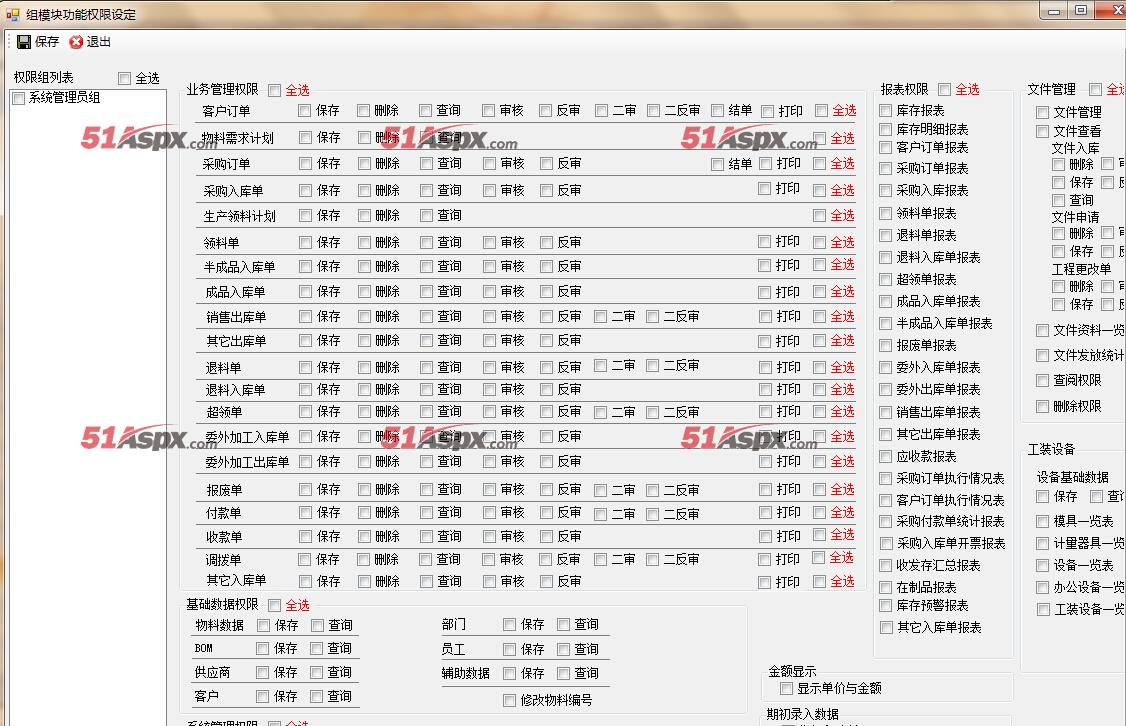Viewport: 1126px width, 726px height.
Task: Check the 模具一览表 option
Action: (x=1042, y=521)
